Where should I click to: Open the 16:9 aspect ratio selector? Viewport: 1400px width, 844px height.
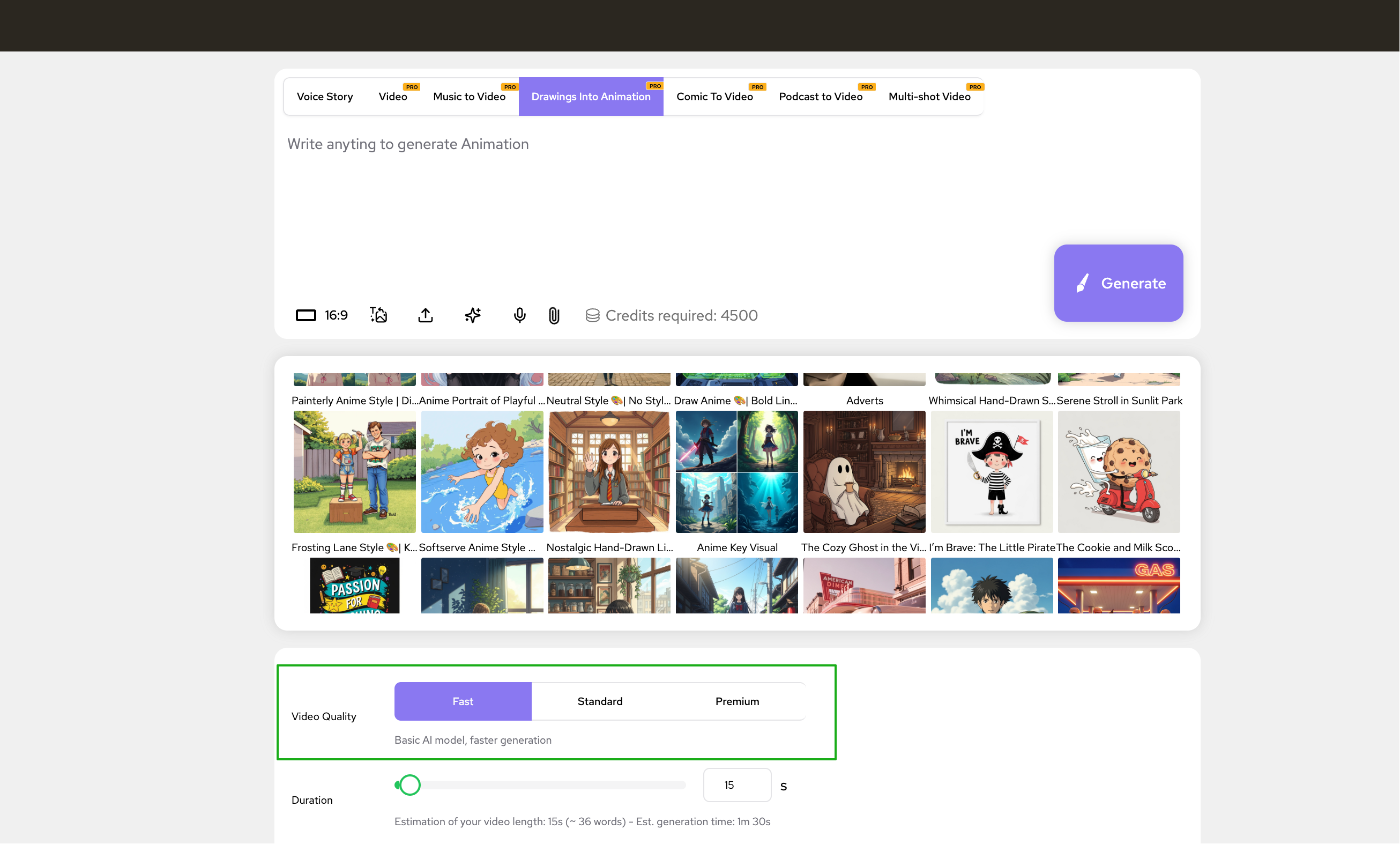pyautogui.click(x=322, y=315)
